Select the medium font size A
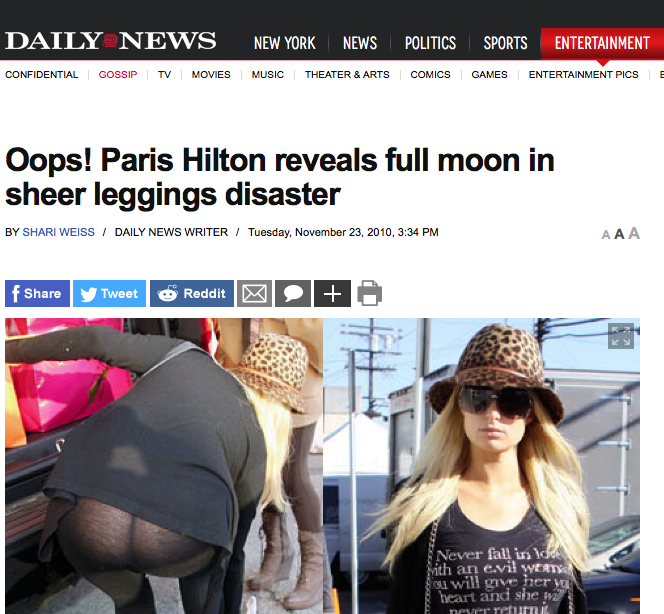This screenshot has height=614, width=664. 619,234
